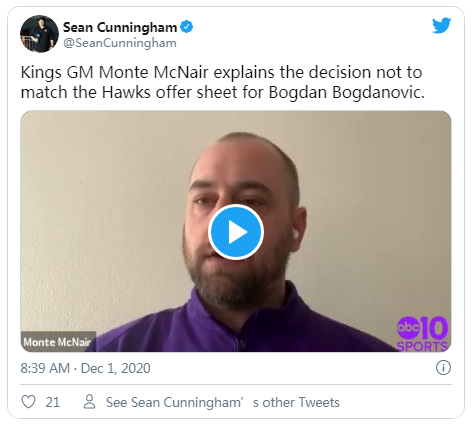This screenshot has width=471, height=429.
Task: Open the Sean Cunningham display name
Action: tap(120, 27)
